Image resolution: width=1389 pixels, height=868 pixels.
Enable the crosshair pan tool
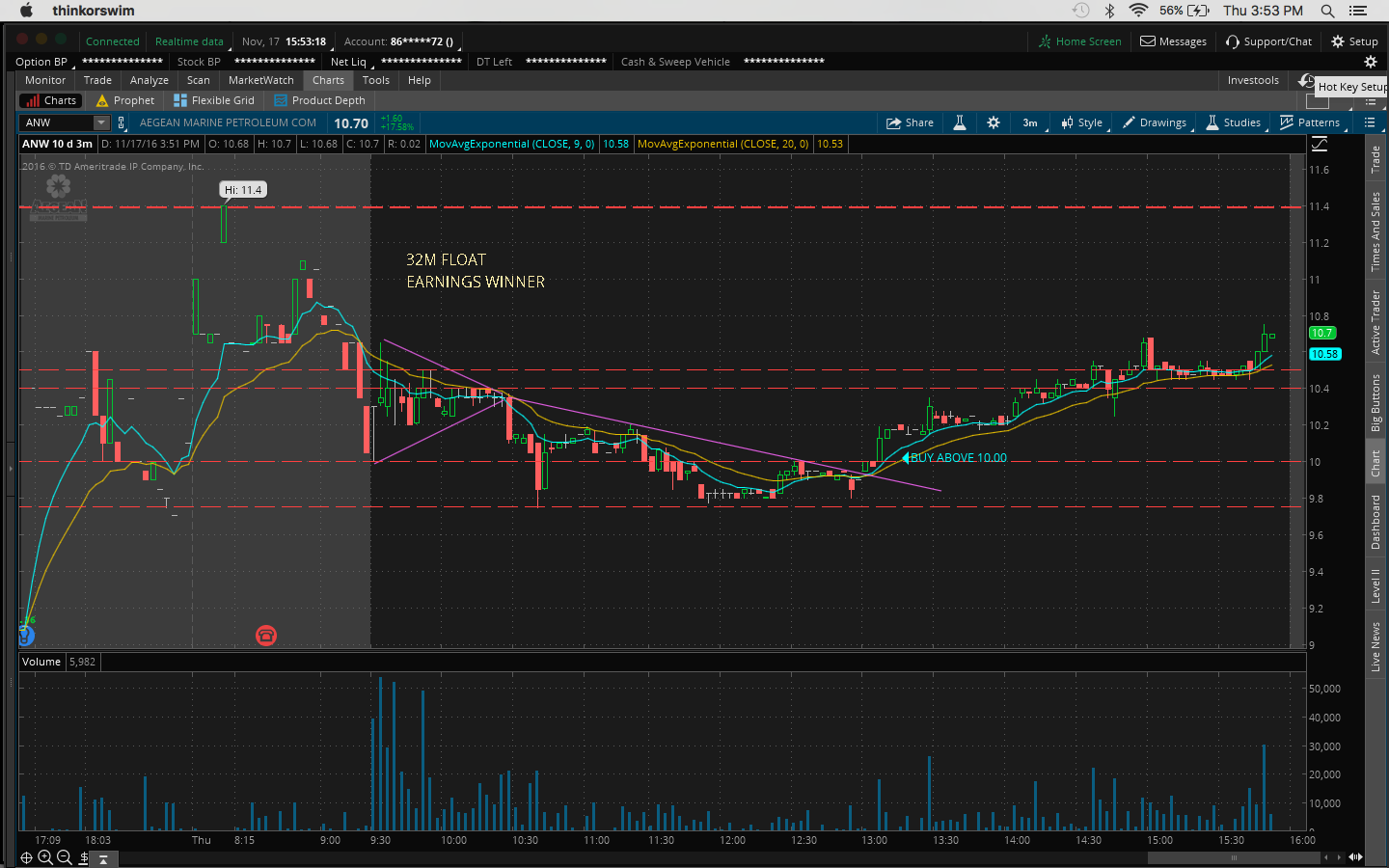click(x=26, y=857)
